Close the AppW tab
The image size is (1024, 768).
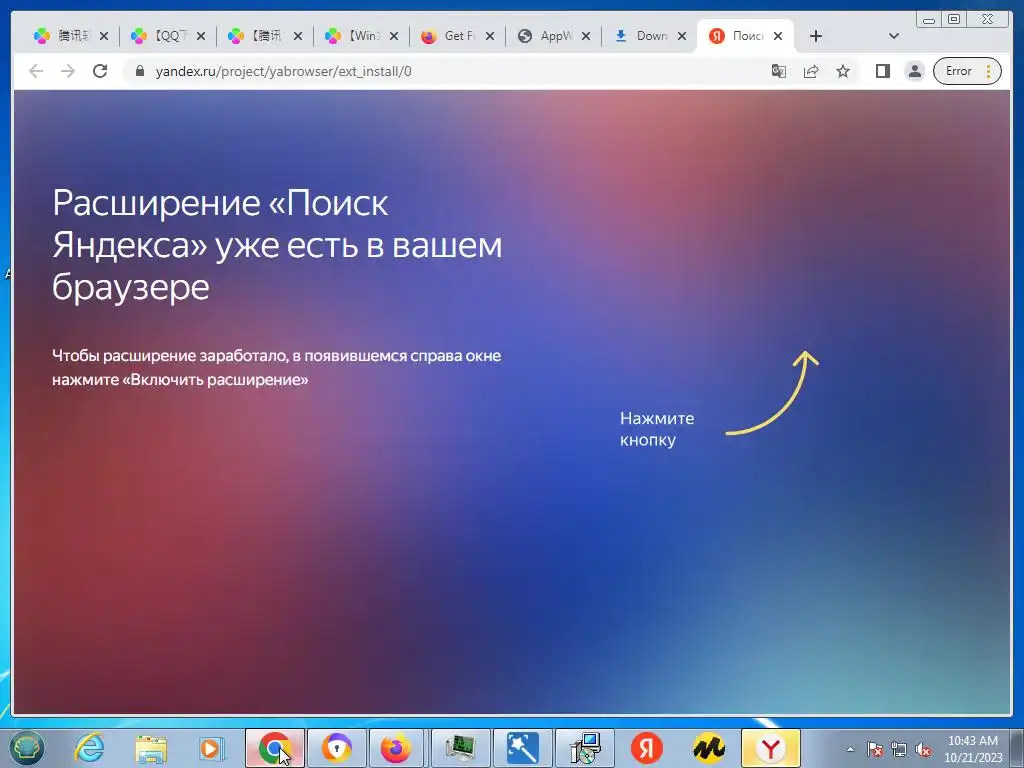[586, 37]
